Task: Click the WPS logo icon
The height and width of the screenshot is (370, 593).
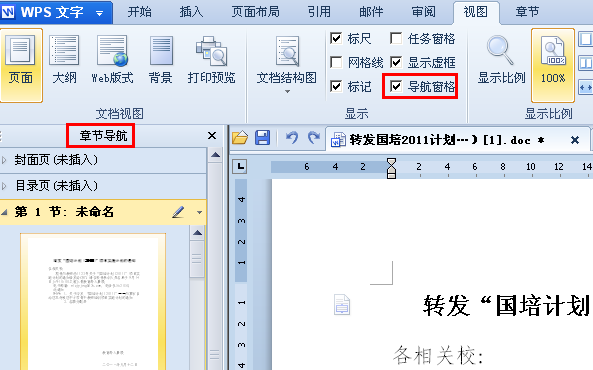Action: (8, 12)
